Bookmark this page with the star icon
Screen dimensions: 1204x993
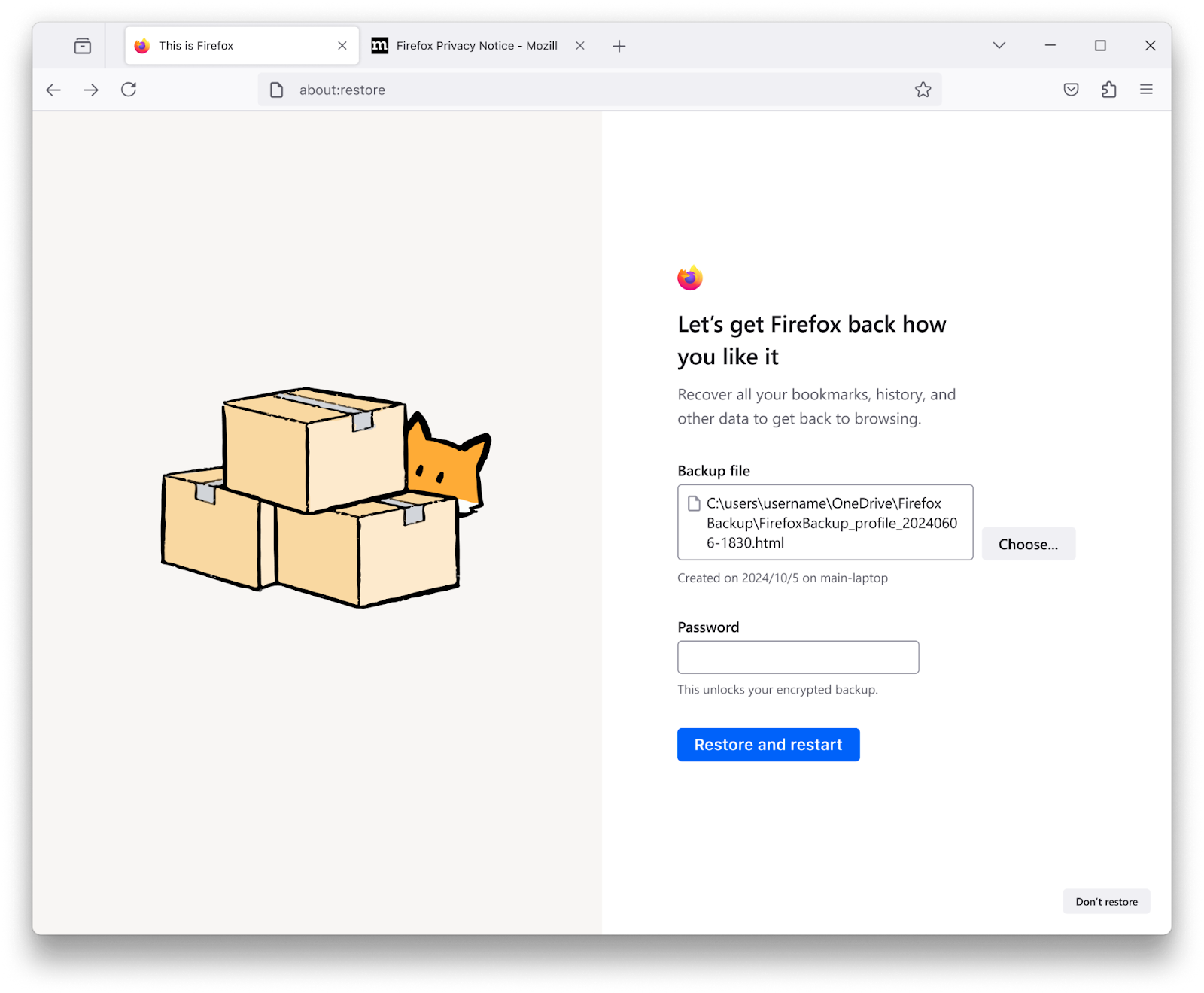(x=923, y=90)
